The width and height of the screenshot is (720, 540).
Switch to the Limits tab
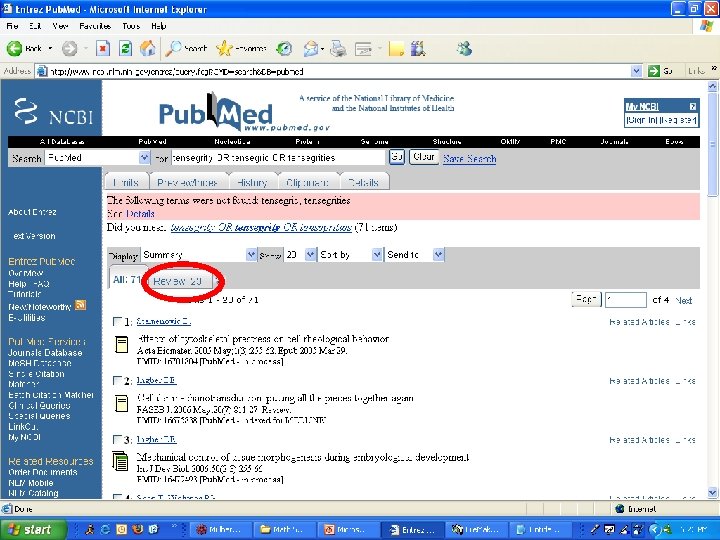(126, 182)
